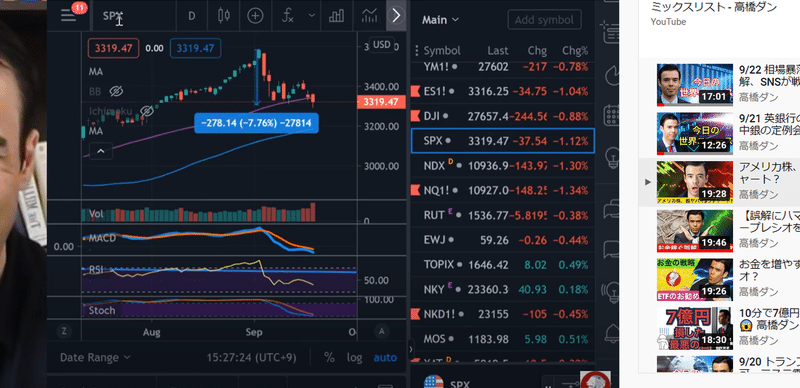Image resolution: width=800 pixels, height=388 pixels.
Task: Select the MOS row in watchlist
Action: click(x=503, y=338)
